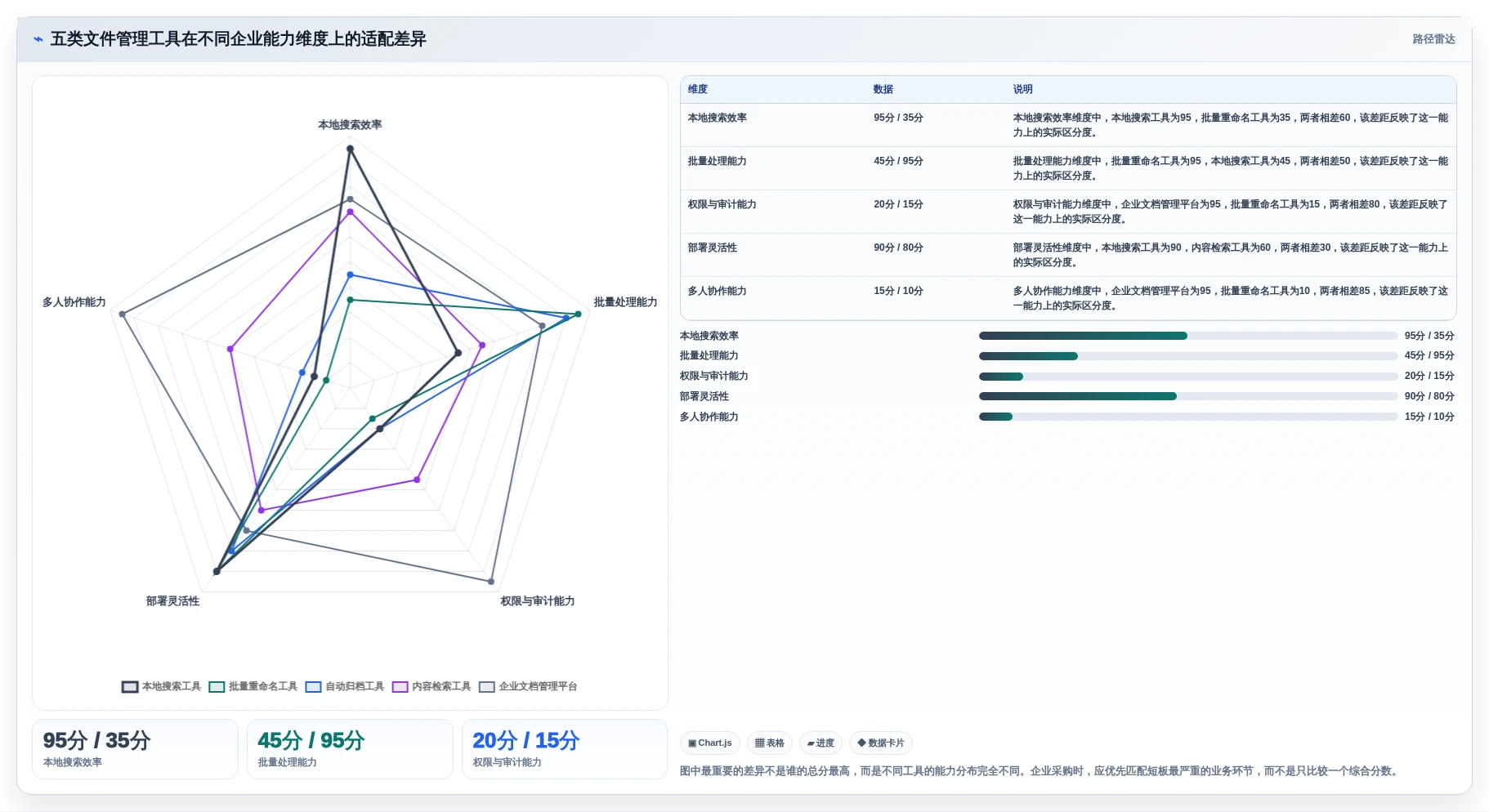Click the 权限与审计能力 progress bar

(x=1188, y=377)
